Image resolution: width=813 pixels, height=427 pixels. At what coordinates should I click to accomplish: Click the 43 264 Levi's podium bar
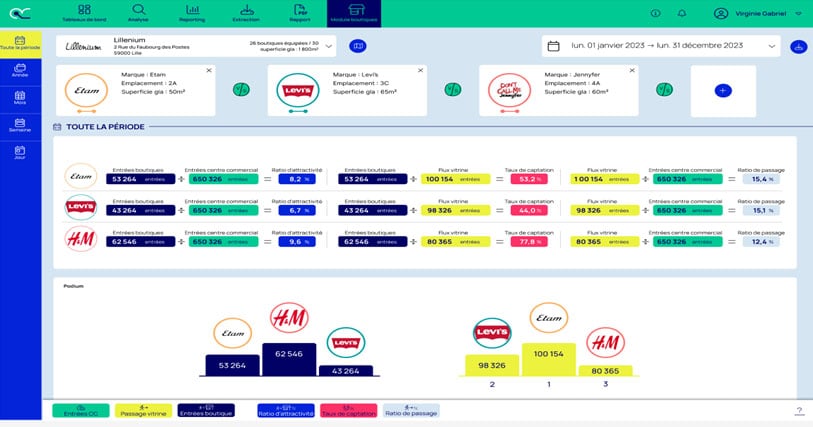pyautogui.click(x=346, y=371)
